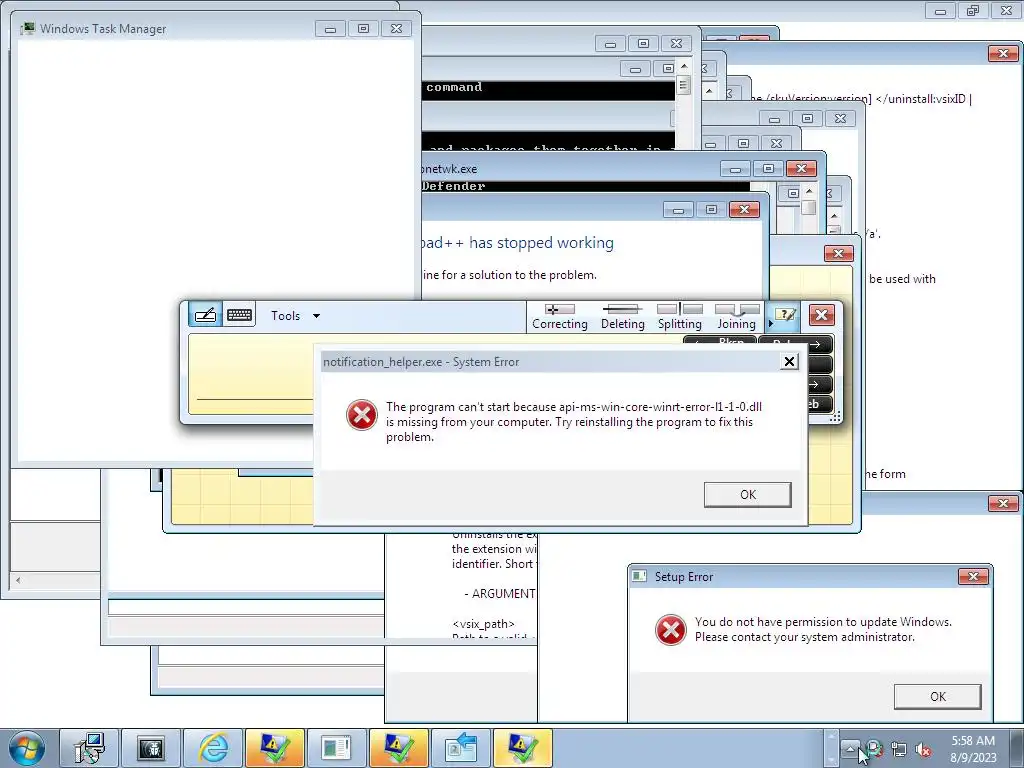1024x768 pixels.
Task: Open the clock showing 5:58 AM
Action: pyautogui.click(x=973, y=749)
